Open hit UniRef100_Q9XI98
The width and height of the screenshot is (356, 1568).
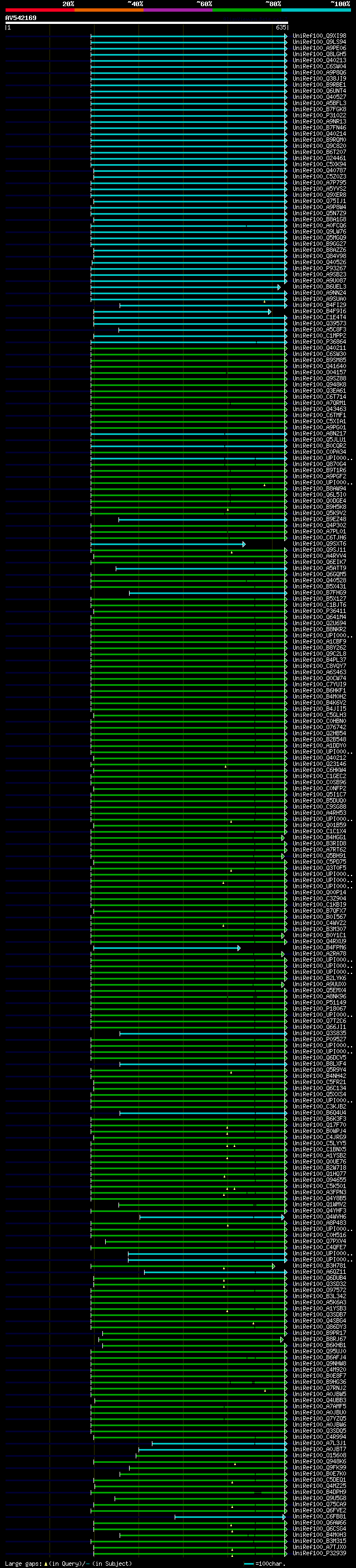tap(319, 36)
